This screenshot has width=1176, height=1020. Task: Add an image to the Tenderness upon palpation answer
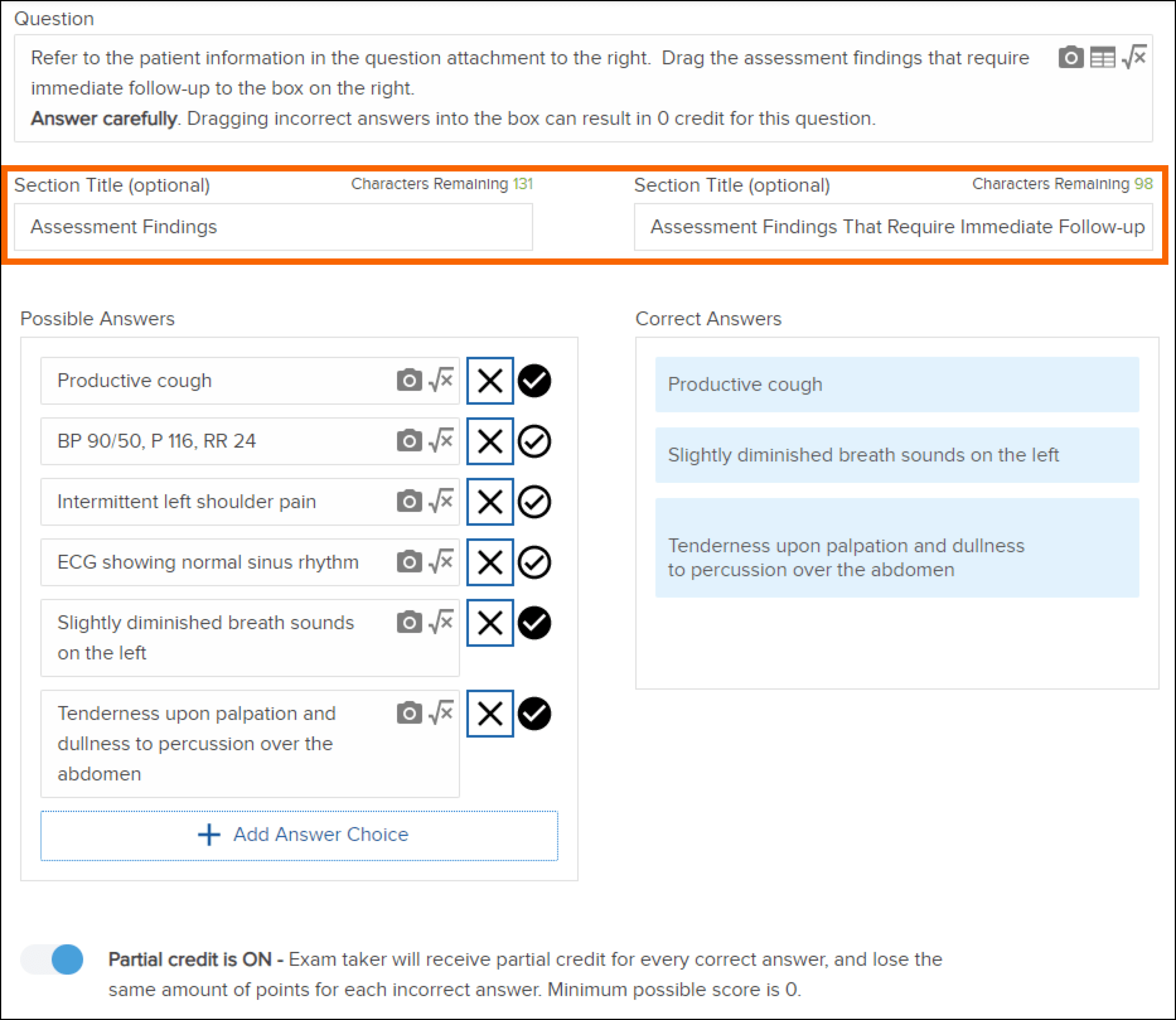(x=410, y=712)
